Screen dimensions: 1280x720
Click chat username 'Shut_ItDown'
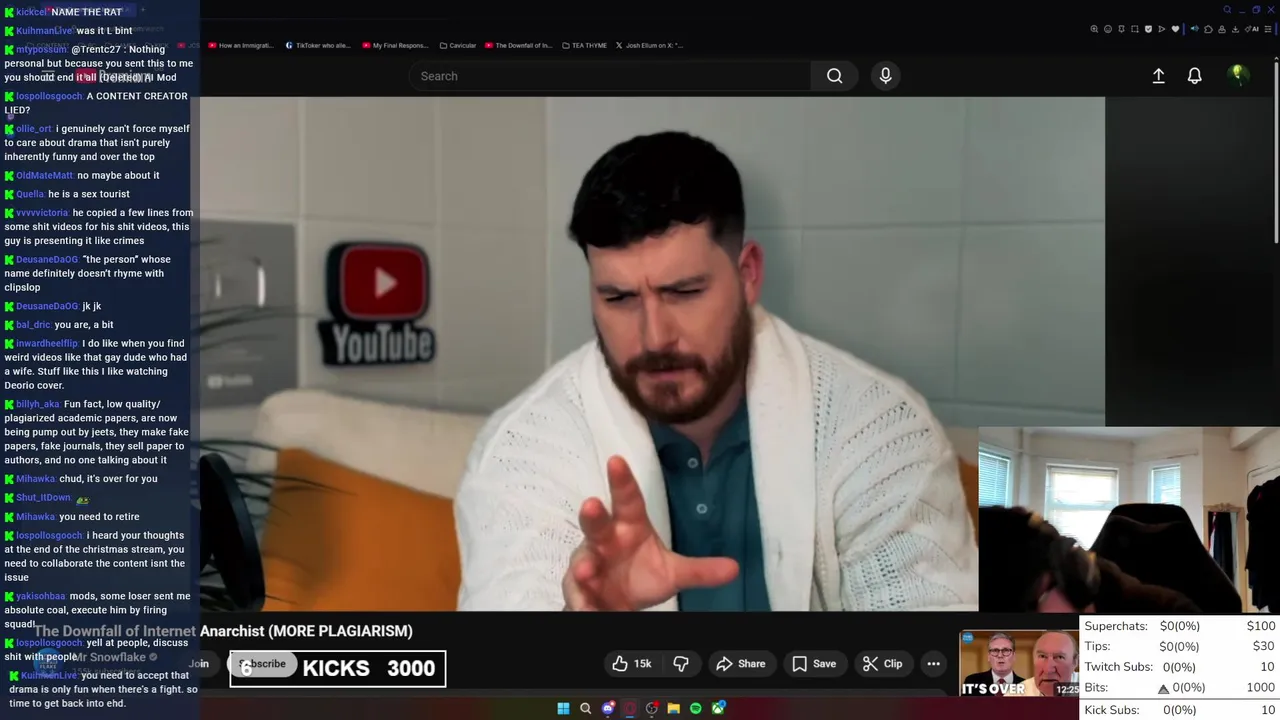point(44,498)
